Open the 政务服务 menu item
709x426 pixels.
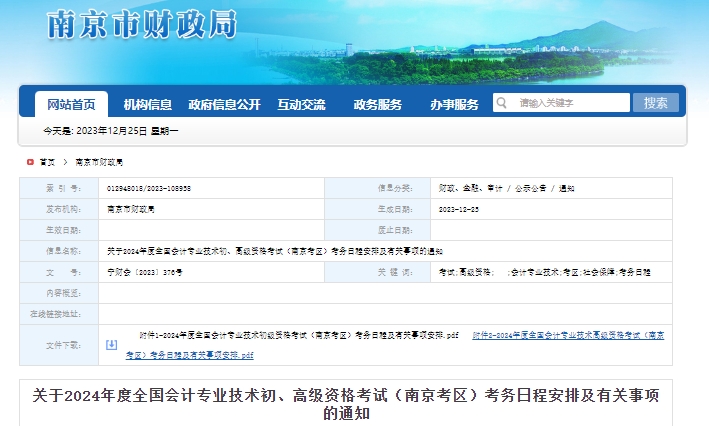[x=377, y=105]
